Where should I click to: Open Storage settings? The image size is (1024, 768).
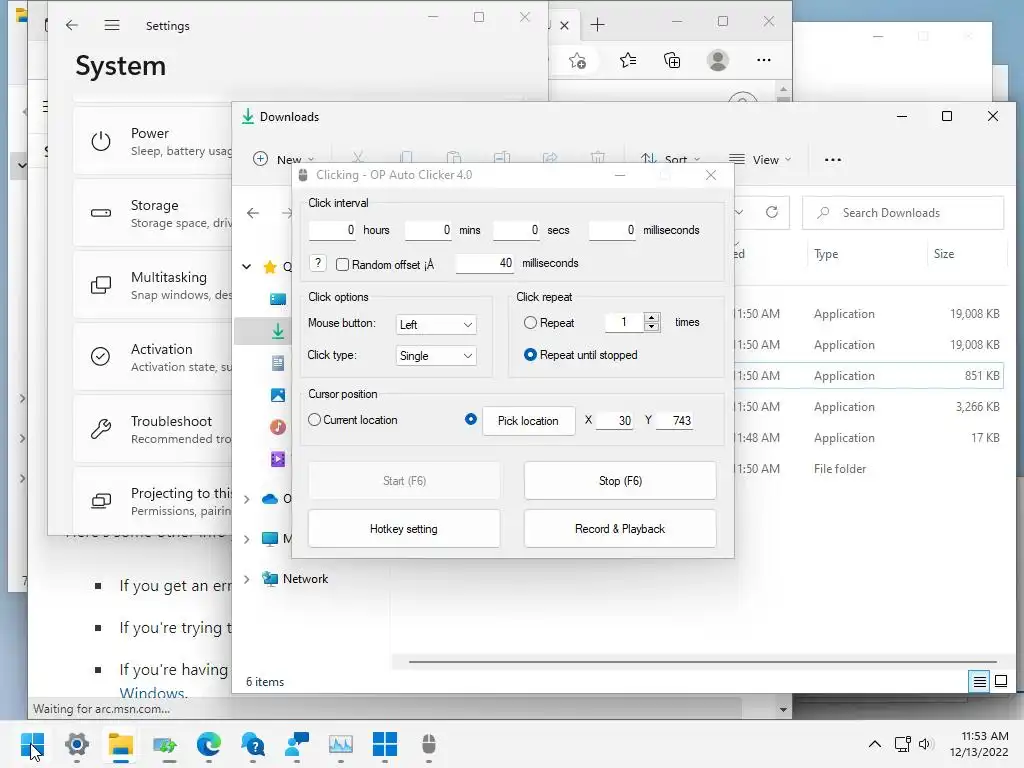point(153,213)
